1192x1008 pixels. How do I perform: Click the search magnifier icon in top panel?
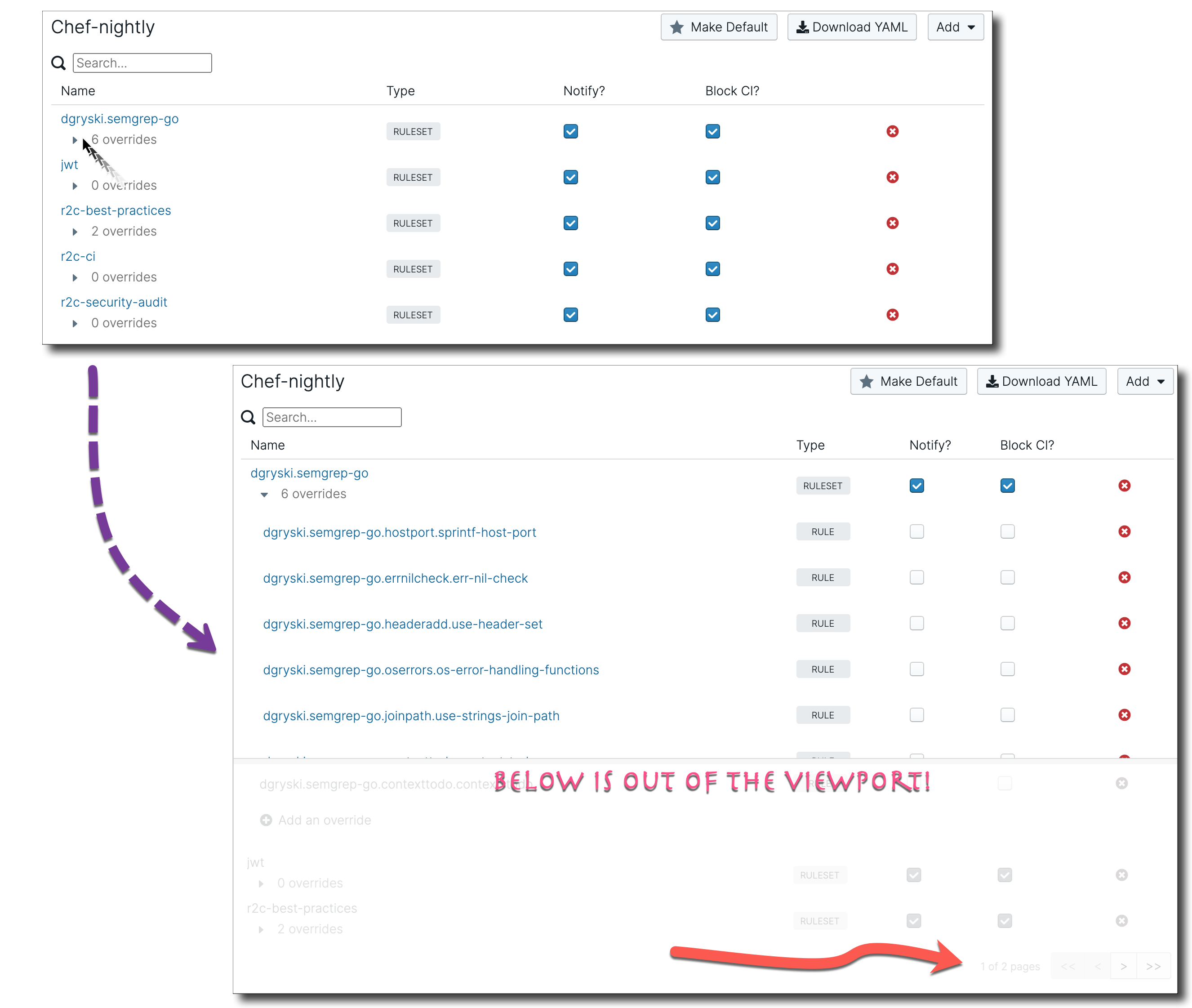pyautogui.click(x=58, y=63)
